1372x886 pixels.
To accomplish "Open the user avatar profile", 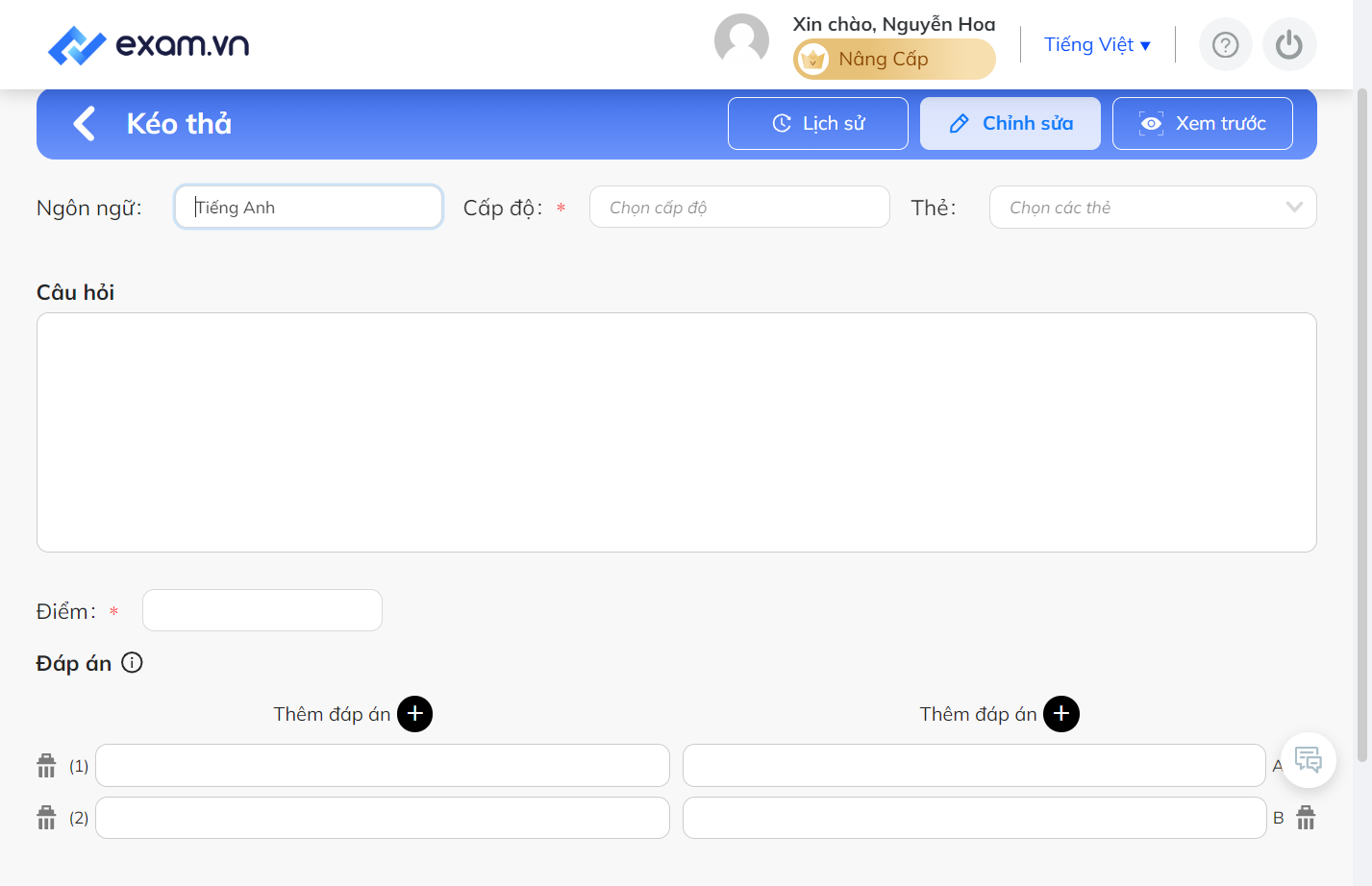I will click(x=741, y=41).
